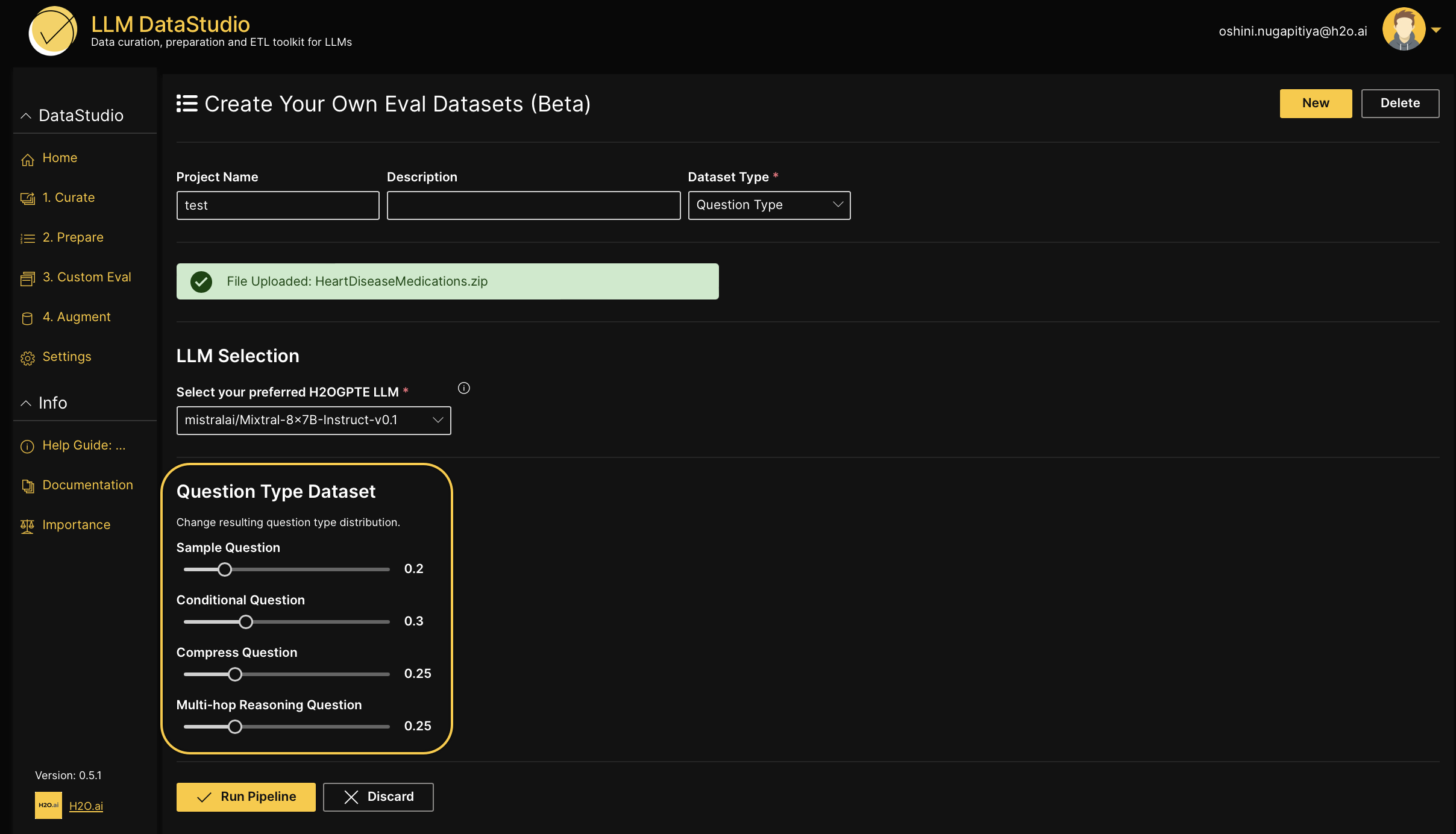Click the Importance scales icon
Viewport: 1456px width, 834px height.
(x=27, y=526)
